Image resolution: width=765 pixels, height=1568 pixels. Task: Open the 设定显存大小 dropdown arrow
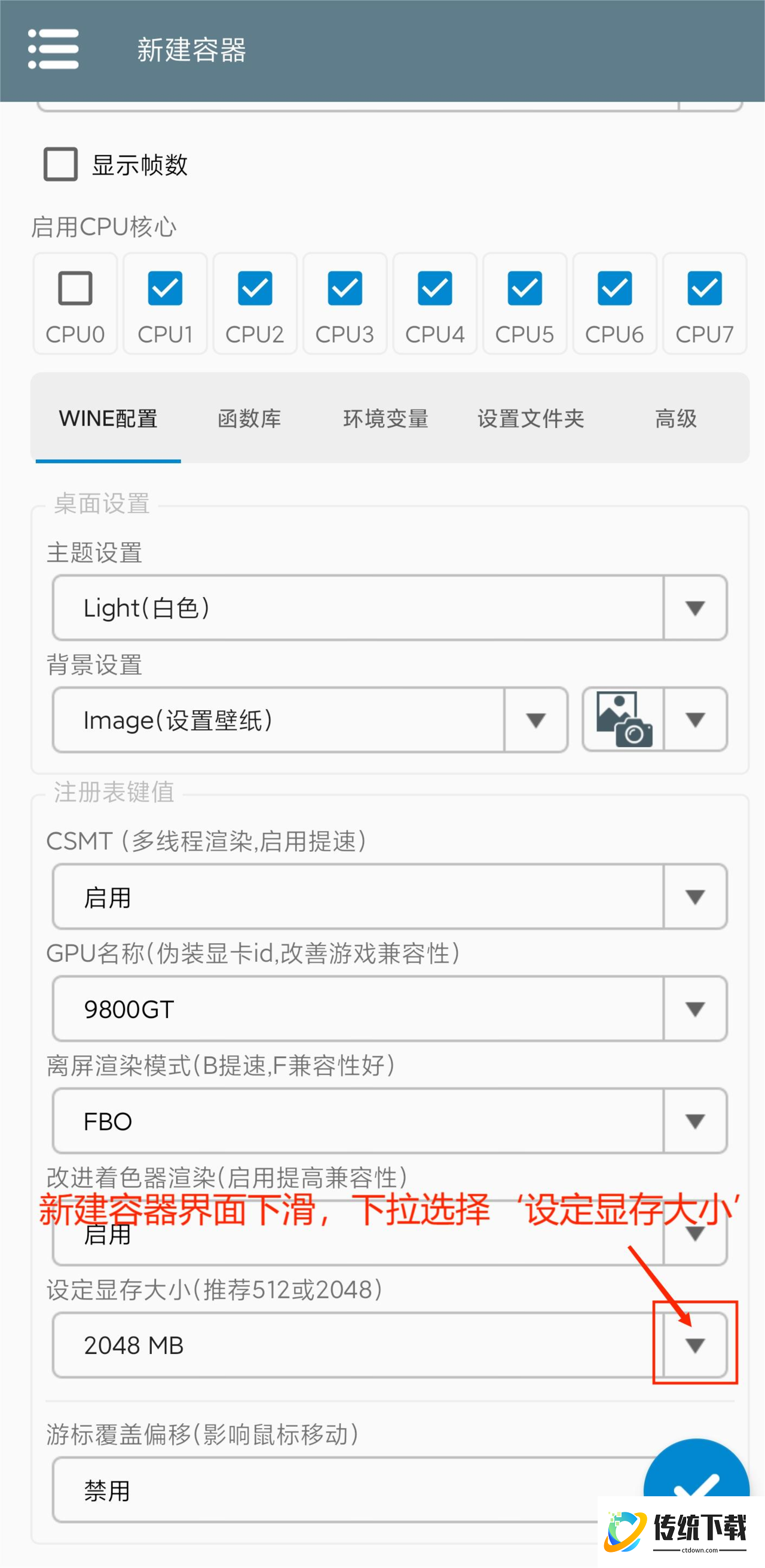pos(695,1345)
